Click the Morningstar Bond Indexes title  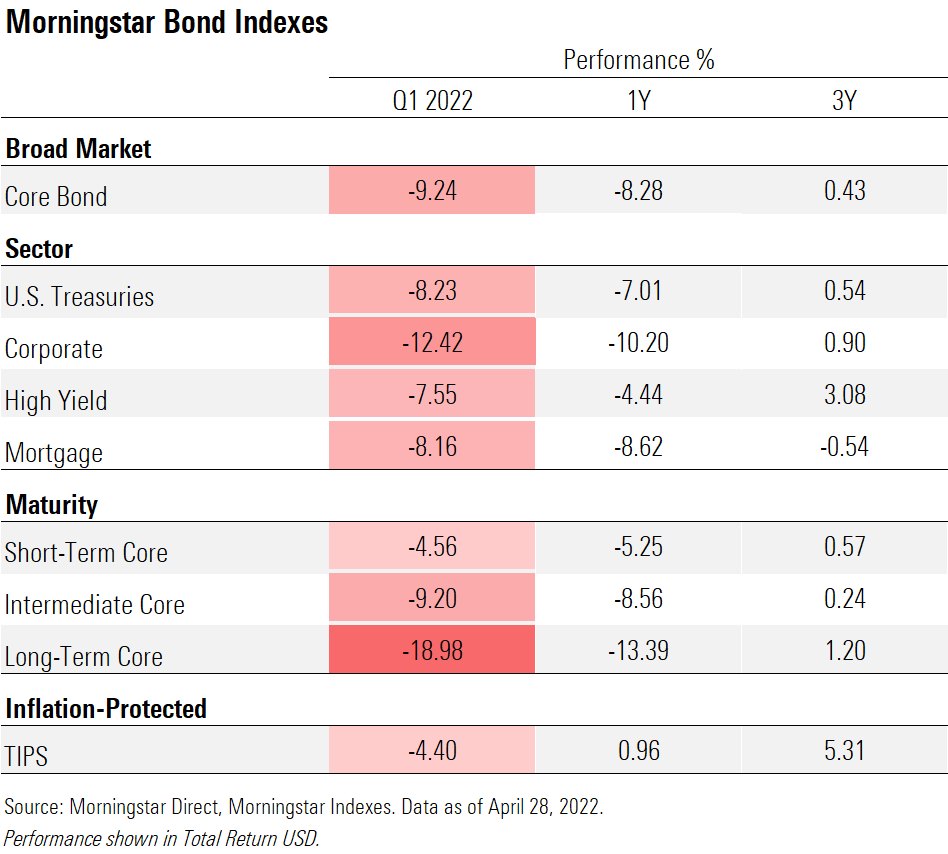(167, 22)
